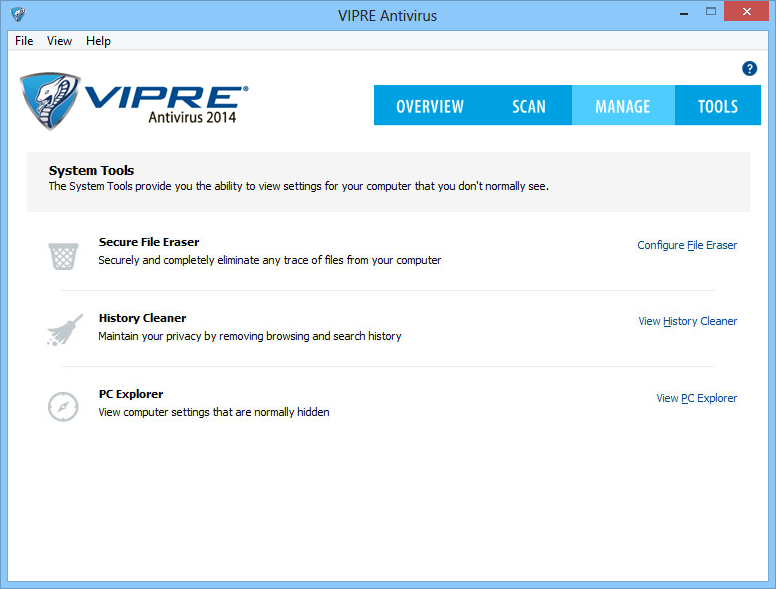Viewport: 776px width, 589px height.
Task: Click the VIPRE Antivirus 2014 cobra logo
Action: click(134, 101)
